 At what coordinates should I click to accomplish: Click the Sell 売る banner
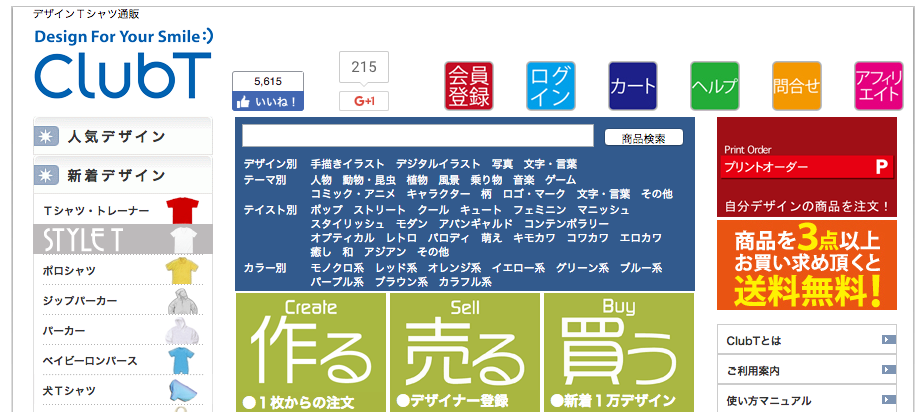click(x=465, y=352)
